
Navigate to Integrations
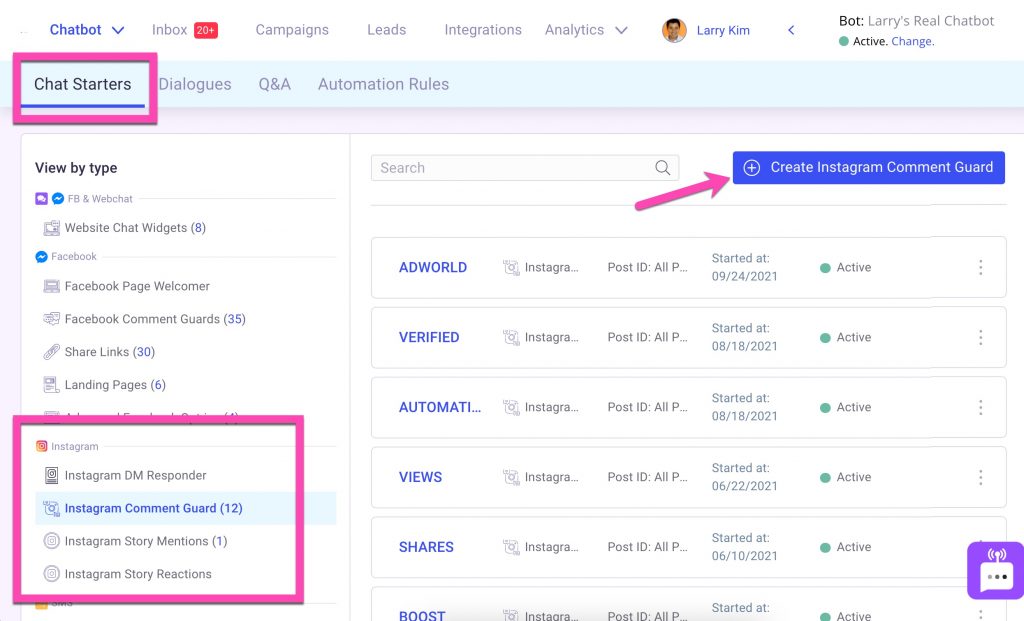click(x=483, y=30)
